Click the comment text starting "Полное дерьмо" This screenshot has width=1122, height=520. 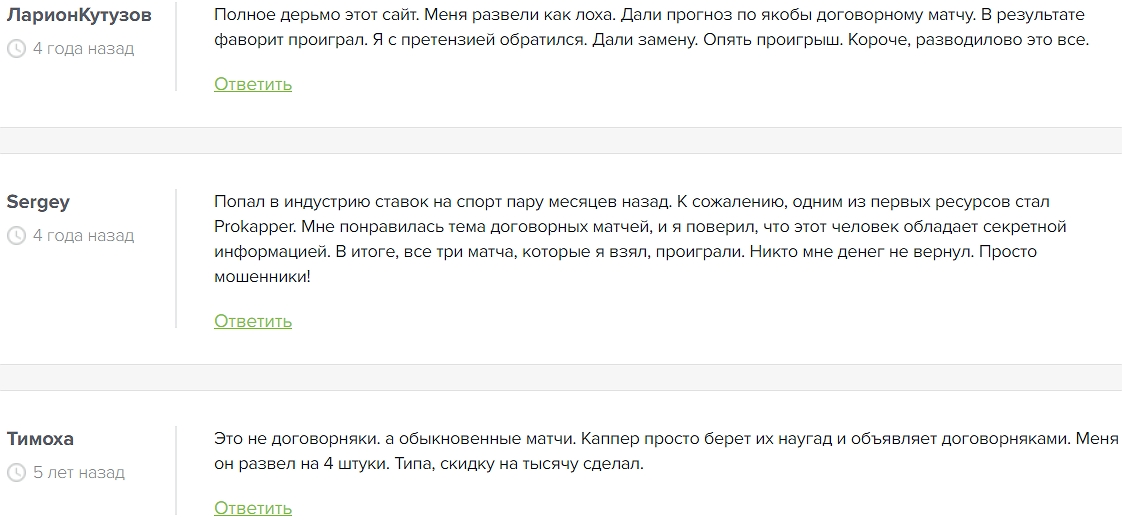pyautogui.click(x=650, y=28)
